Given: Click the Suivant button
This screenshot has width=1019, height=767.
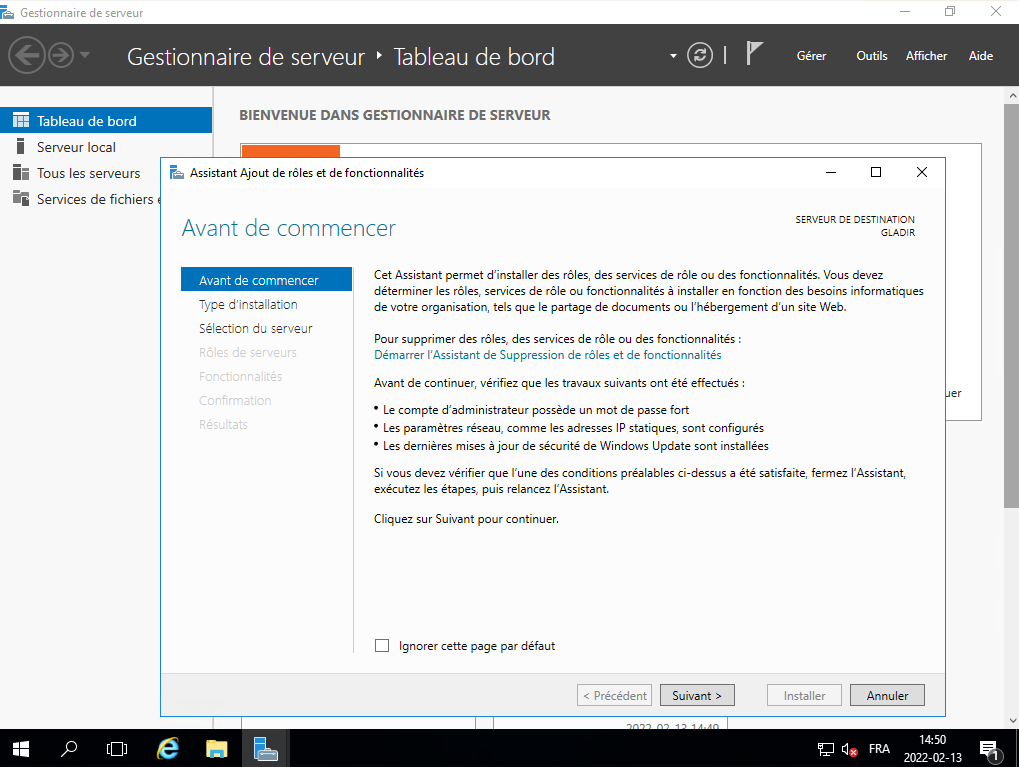Looking at the screenshot, I should 697,695.
